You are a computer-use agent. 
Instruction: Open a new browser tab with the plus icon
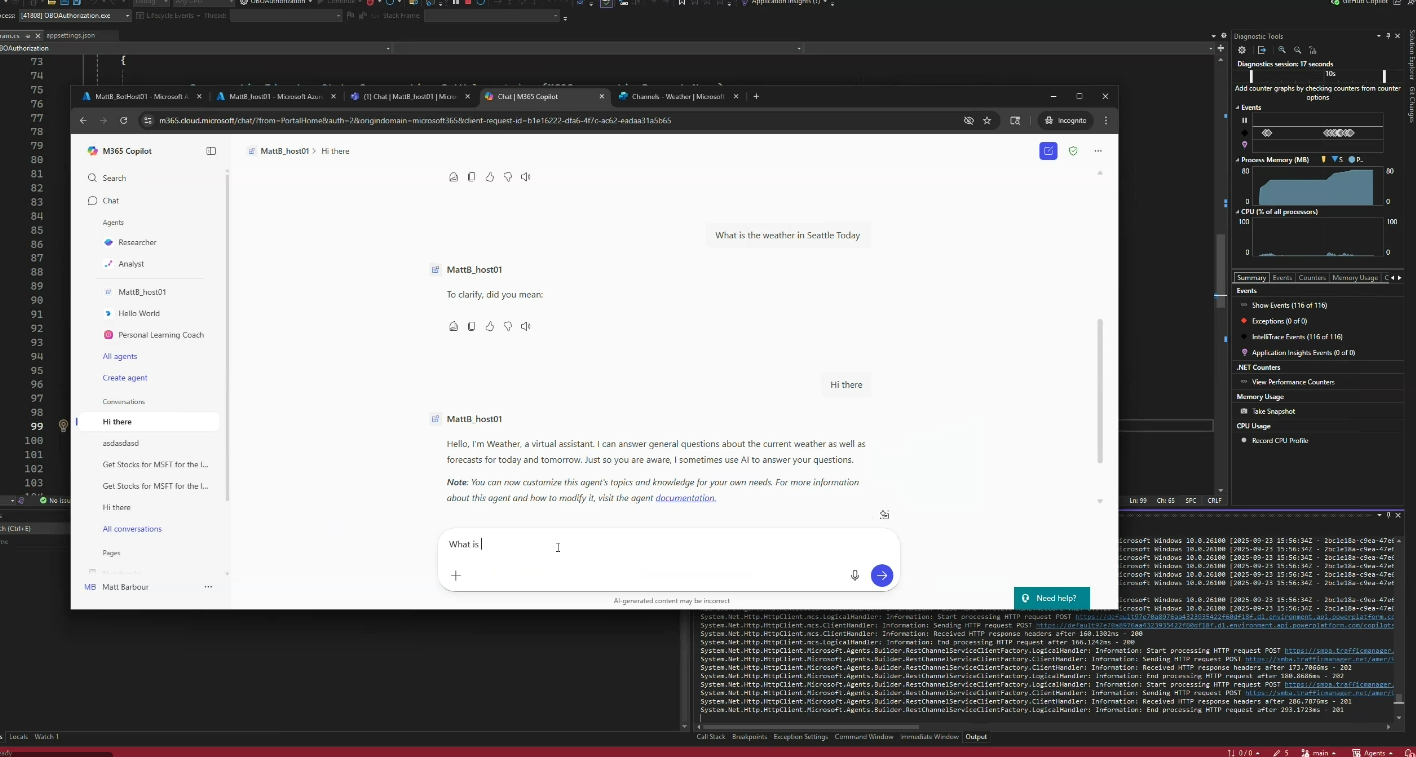756,96
